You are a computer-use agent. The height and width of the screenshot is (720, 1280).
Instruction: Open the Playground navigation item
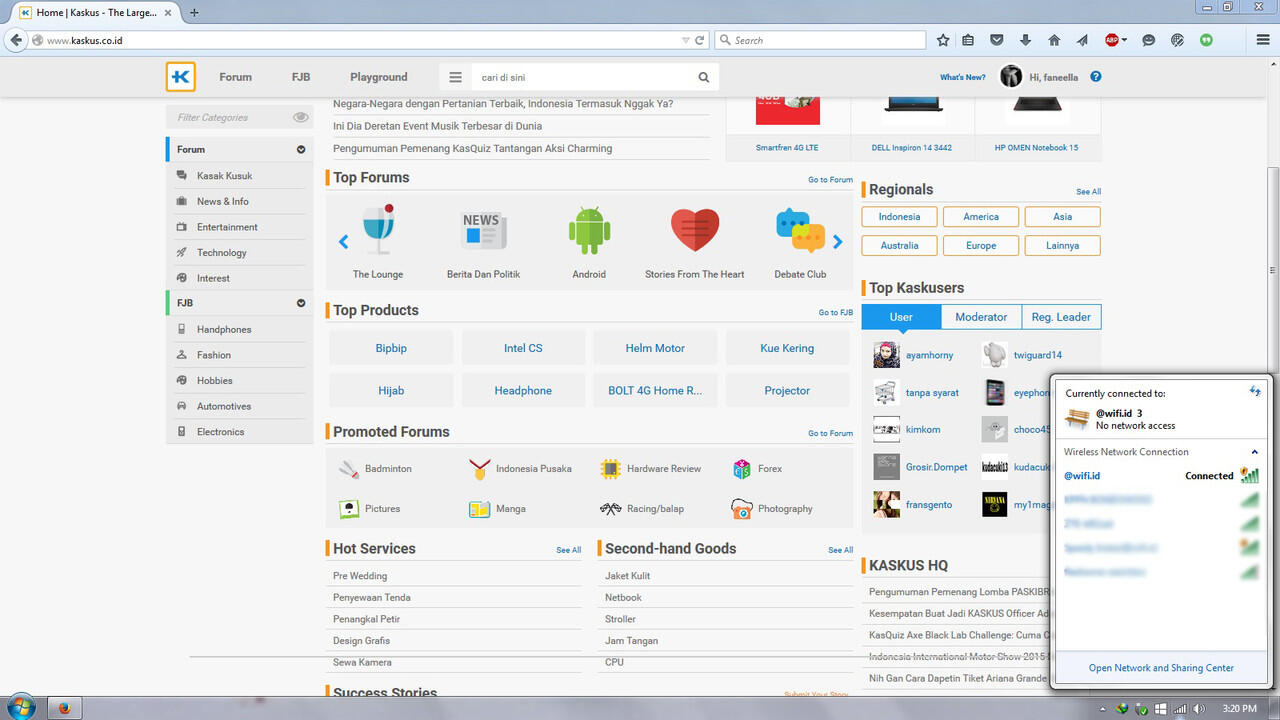point(379,77)
